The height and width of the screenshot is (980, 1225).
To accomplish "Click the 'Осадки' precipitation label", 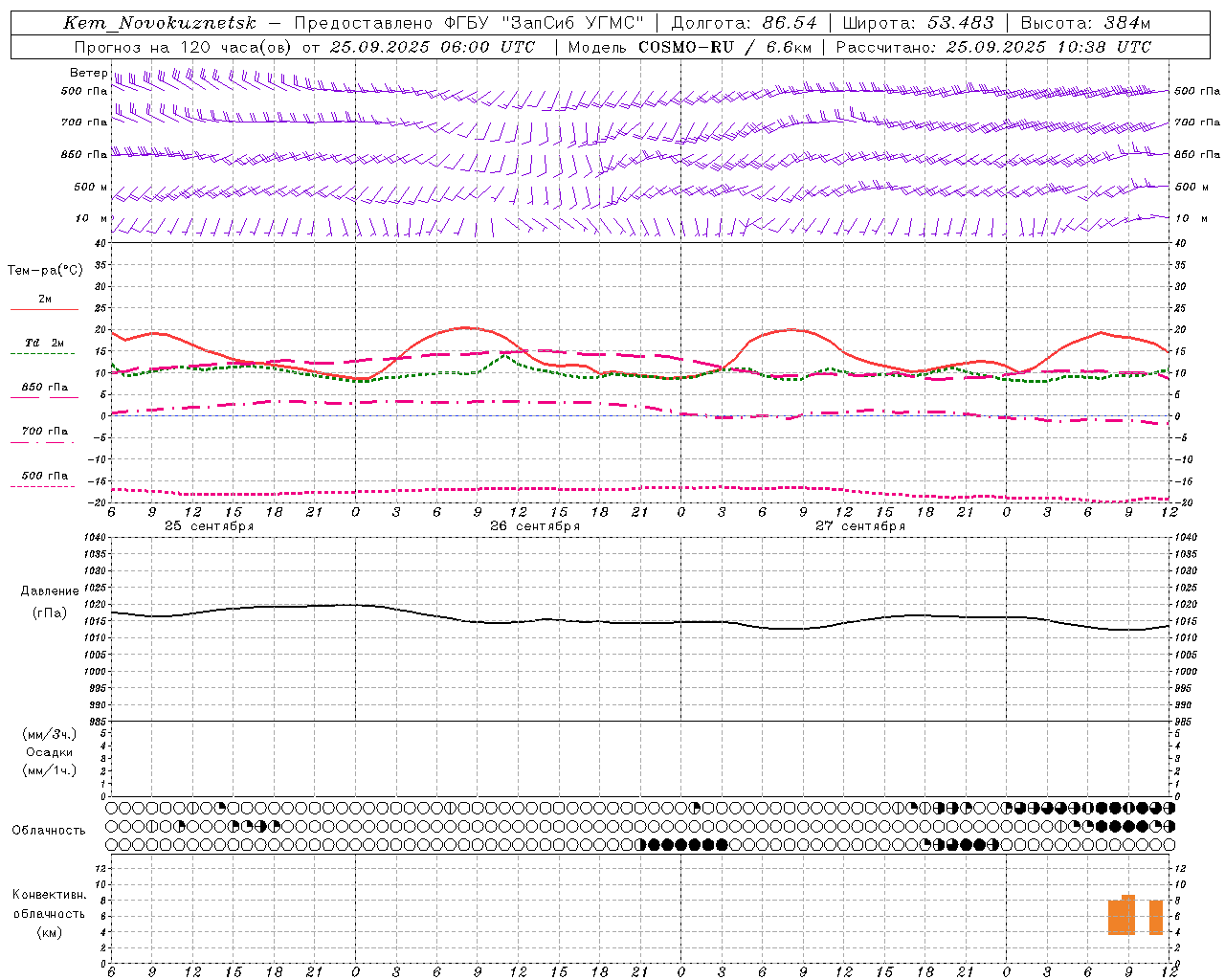I will 50,752.
